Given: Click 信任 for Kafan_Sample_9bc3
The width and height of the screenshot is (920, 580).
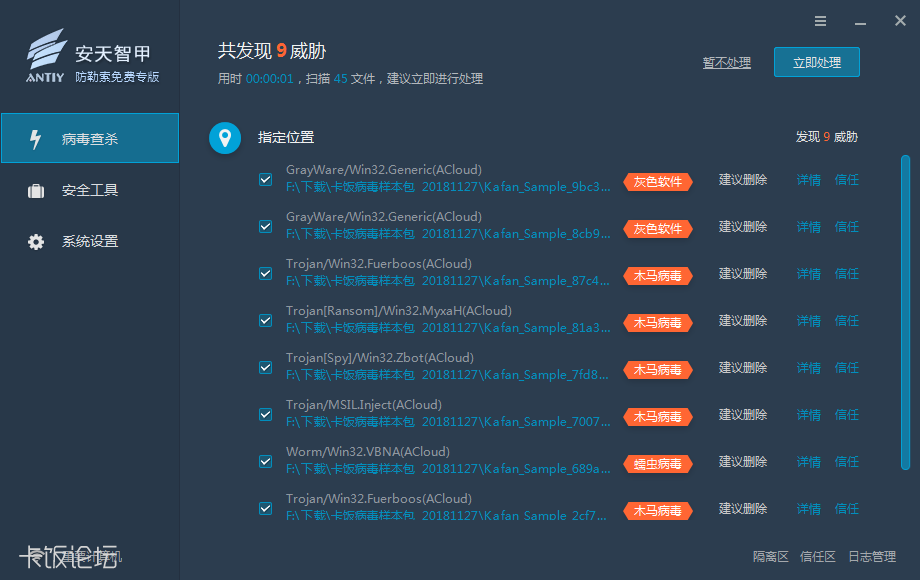Looking at the screenshot, I should (847, 180).
